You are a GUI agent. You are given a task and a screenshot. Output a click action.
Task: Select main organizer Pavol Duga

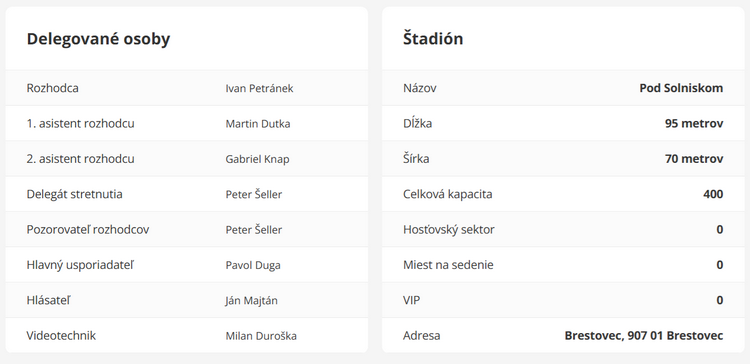pos(253,265)
